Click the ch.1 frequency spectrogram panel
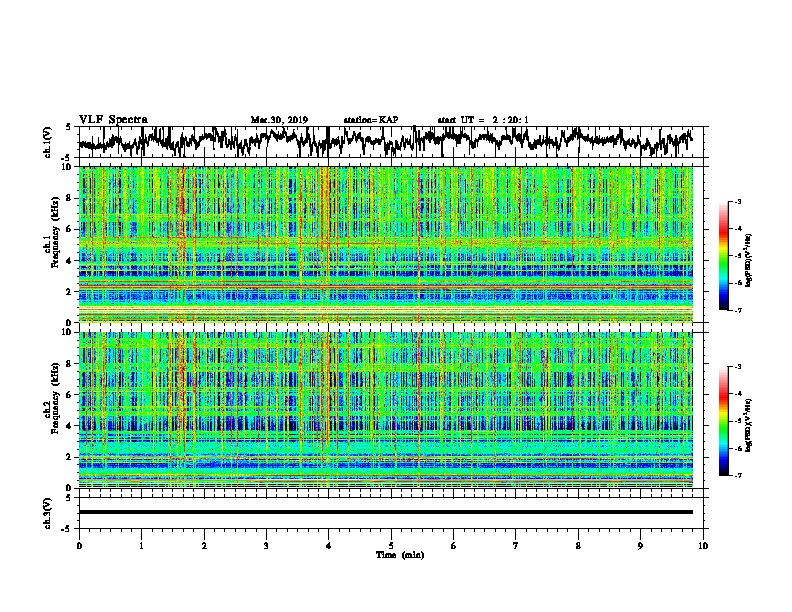 [386, 244]
